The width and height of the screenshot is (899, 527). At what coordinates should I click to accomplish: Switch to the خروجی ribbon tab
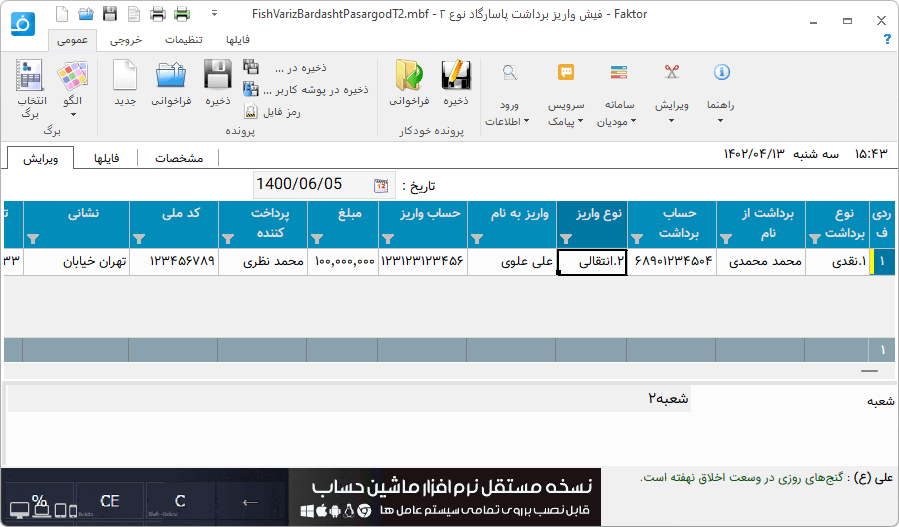tap(126, 40)
